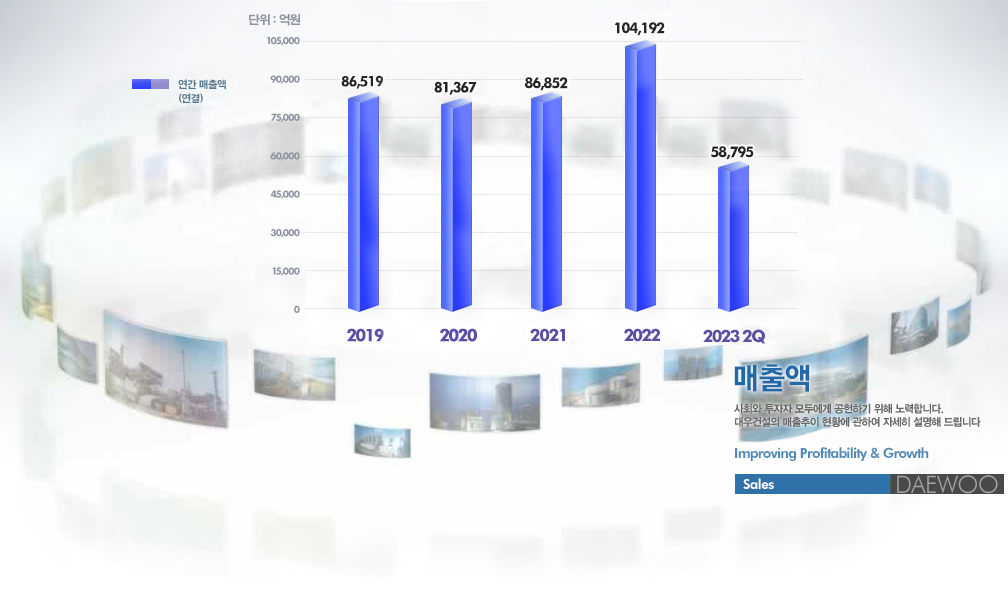The height and width of the screenshot is (593, 1008).
Task: Click the 45,000 y-axis tick label
Action: coord(285,194)
